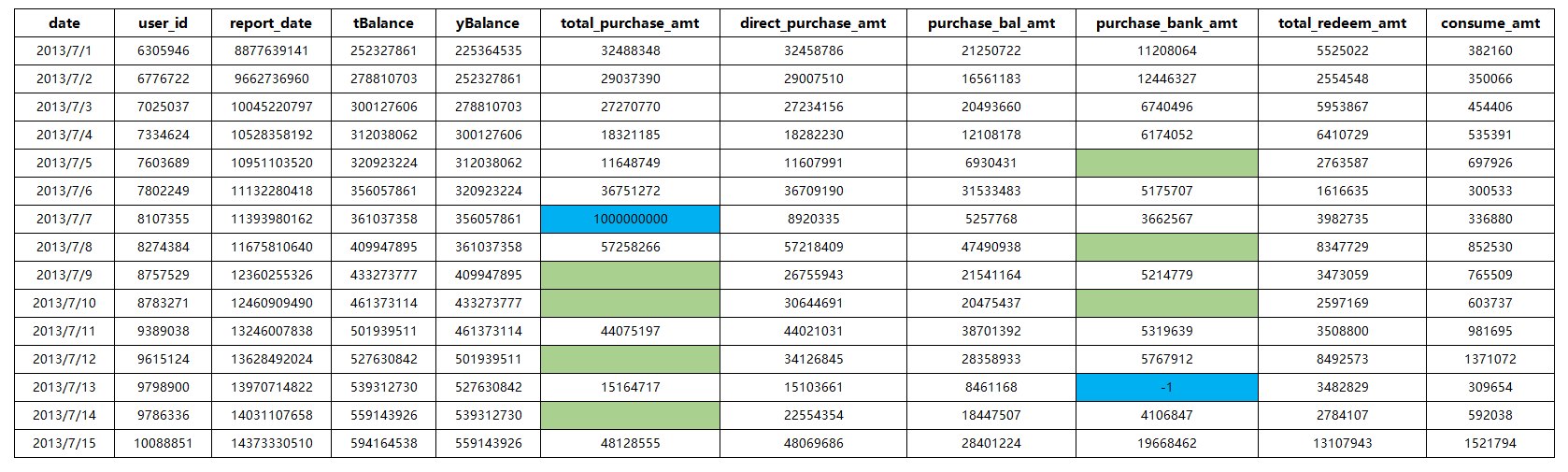Select the date cell 2013/7/15
The image size is (1568, 472).
(x=64, y=443)
